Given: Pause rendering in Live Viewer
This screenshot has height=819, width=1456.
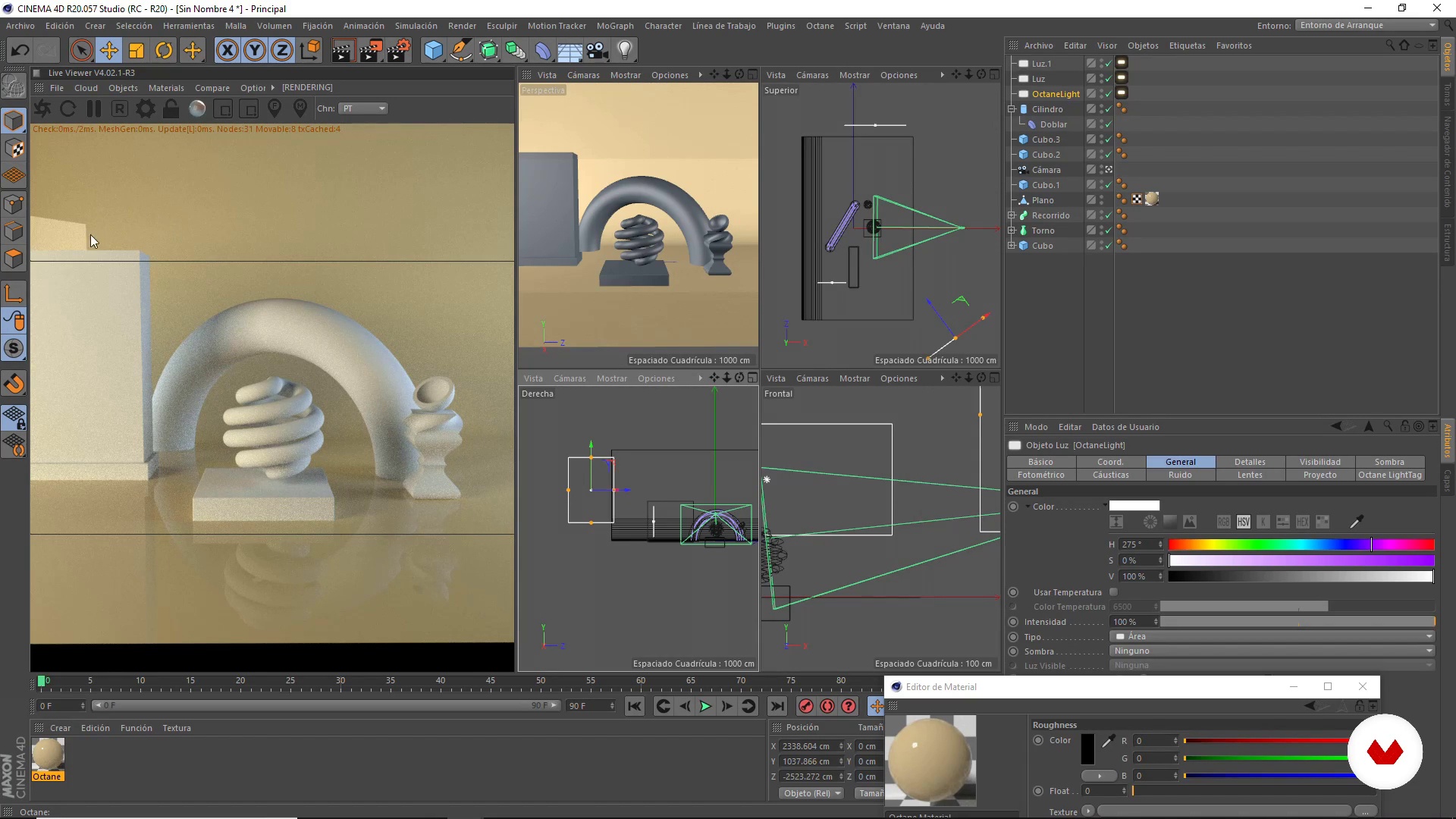Looking at the screenshot, I should 94,108.
